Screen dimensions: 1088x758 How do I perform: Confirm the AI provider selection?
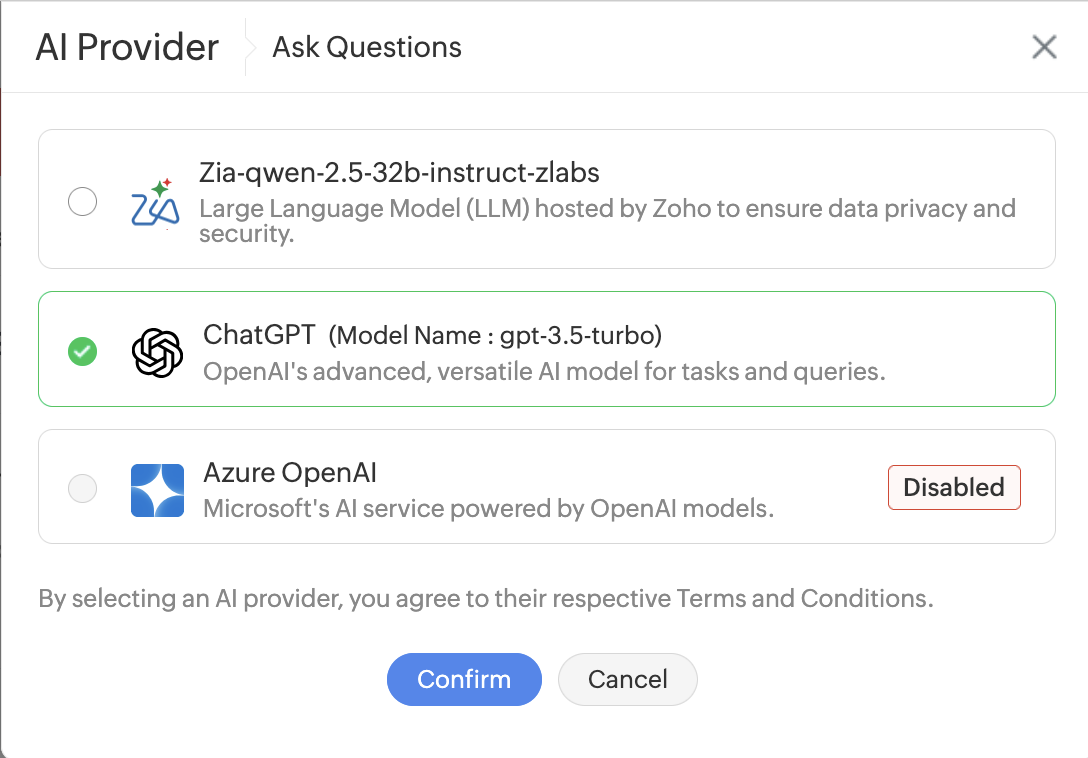tap(464, 679)
